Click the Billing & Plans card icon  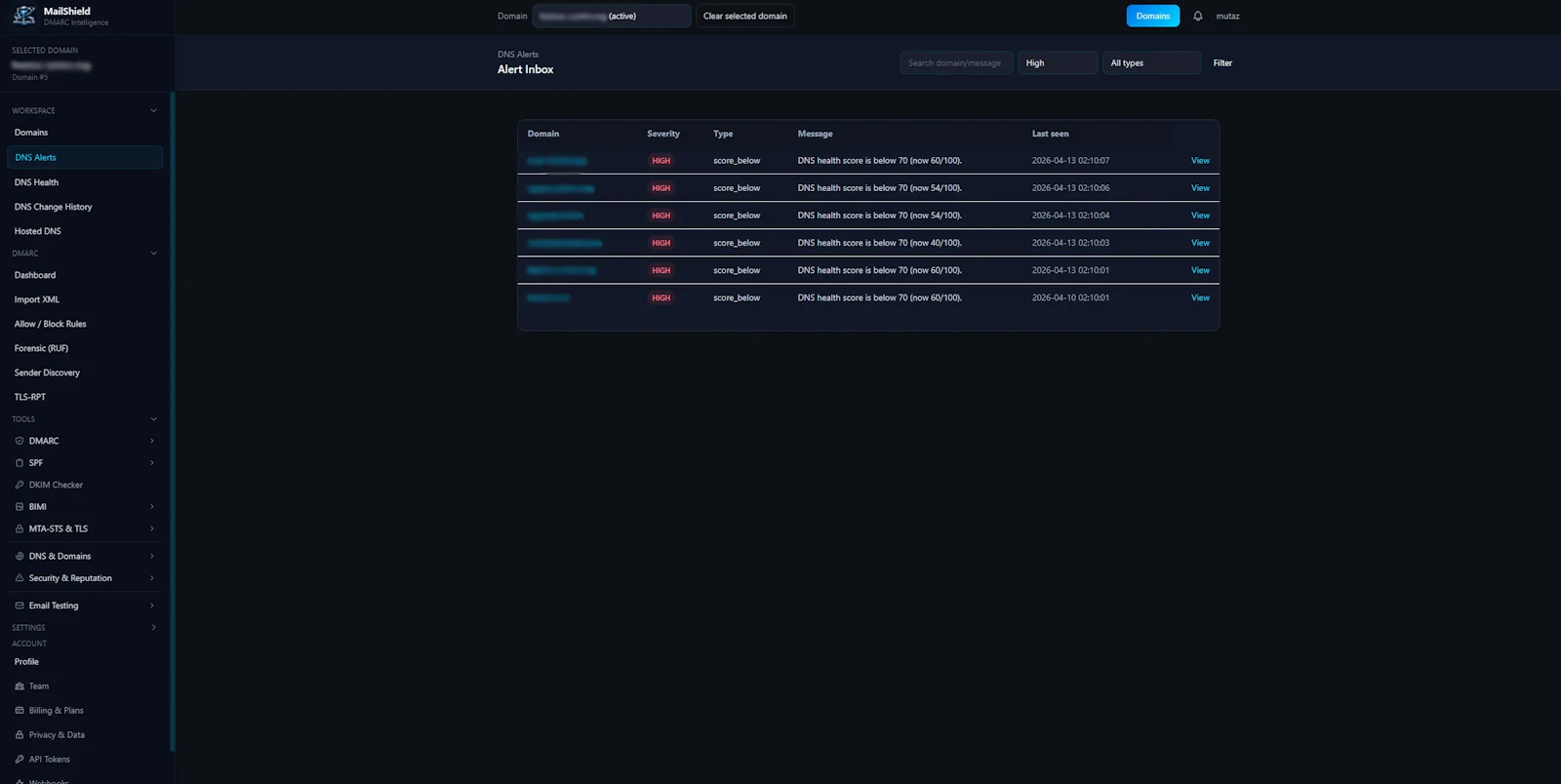tap(20, 711)
